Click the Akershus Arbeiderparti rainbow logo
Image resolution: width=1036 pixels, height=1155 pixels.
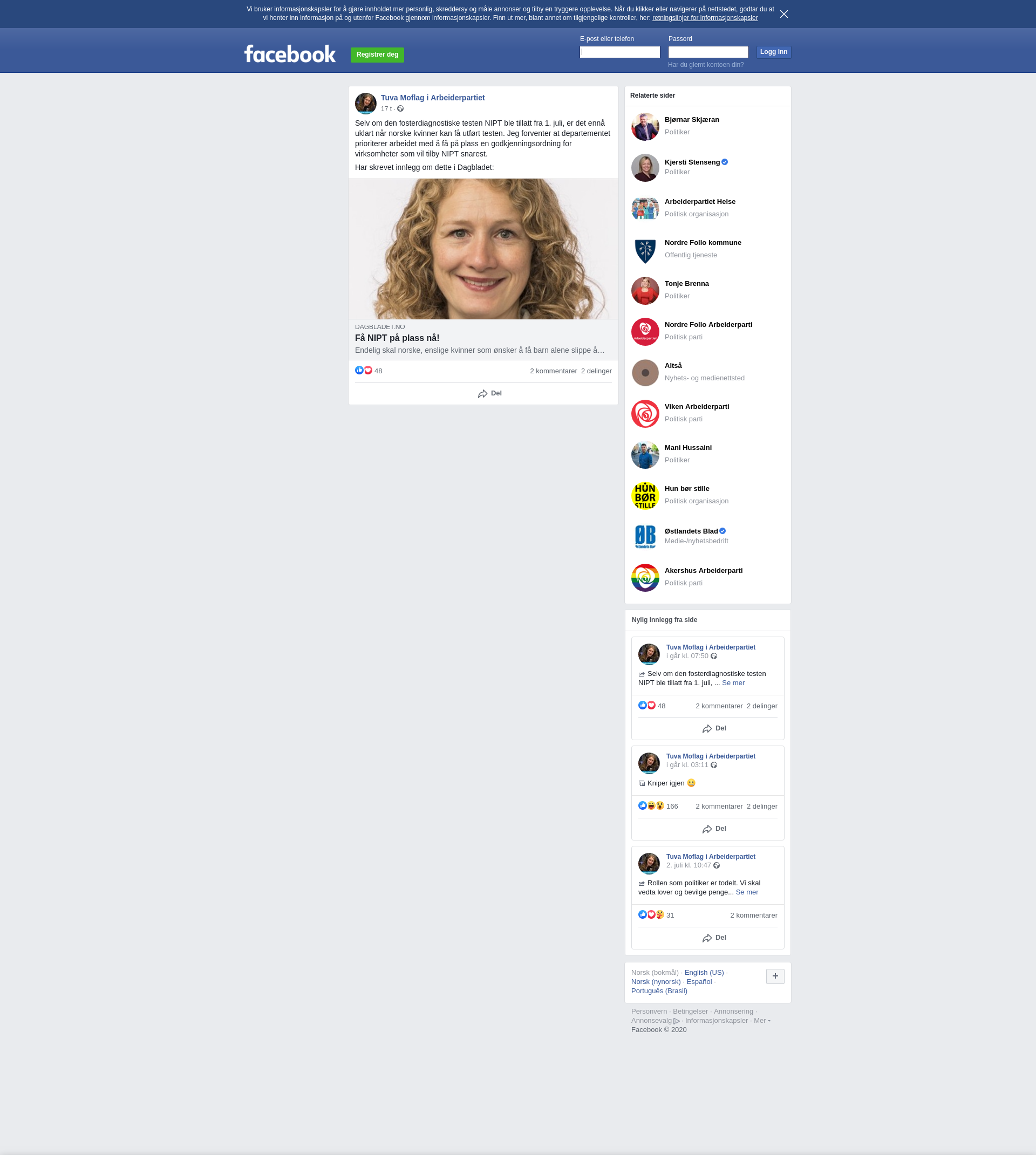point(645,577)
